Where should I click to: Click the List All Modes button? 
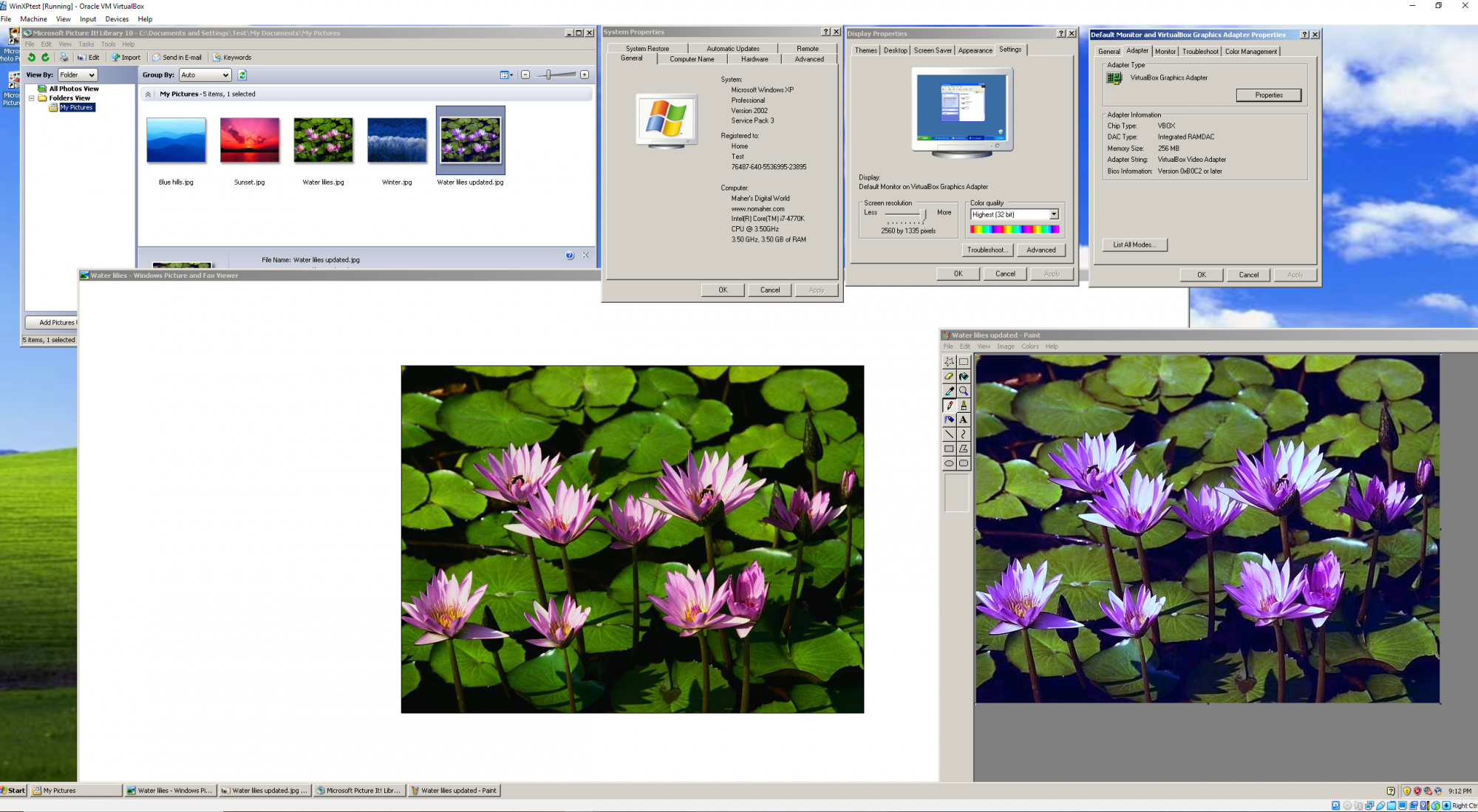1134,245
